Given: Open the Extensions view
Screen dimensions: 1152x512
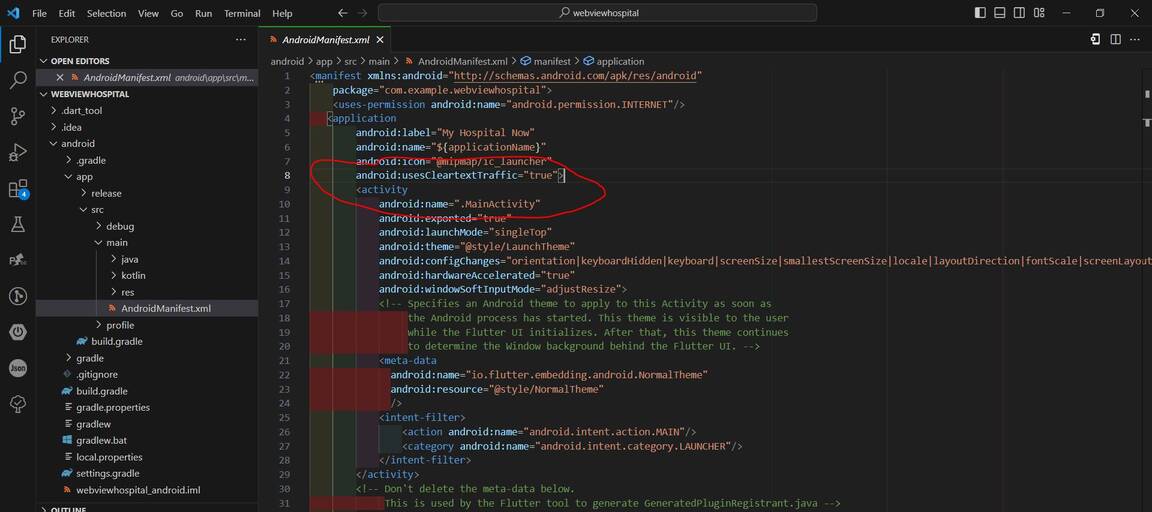Looking at the screenshot, I should point(18,189).
